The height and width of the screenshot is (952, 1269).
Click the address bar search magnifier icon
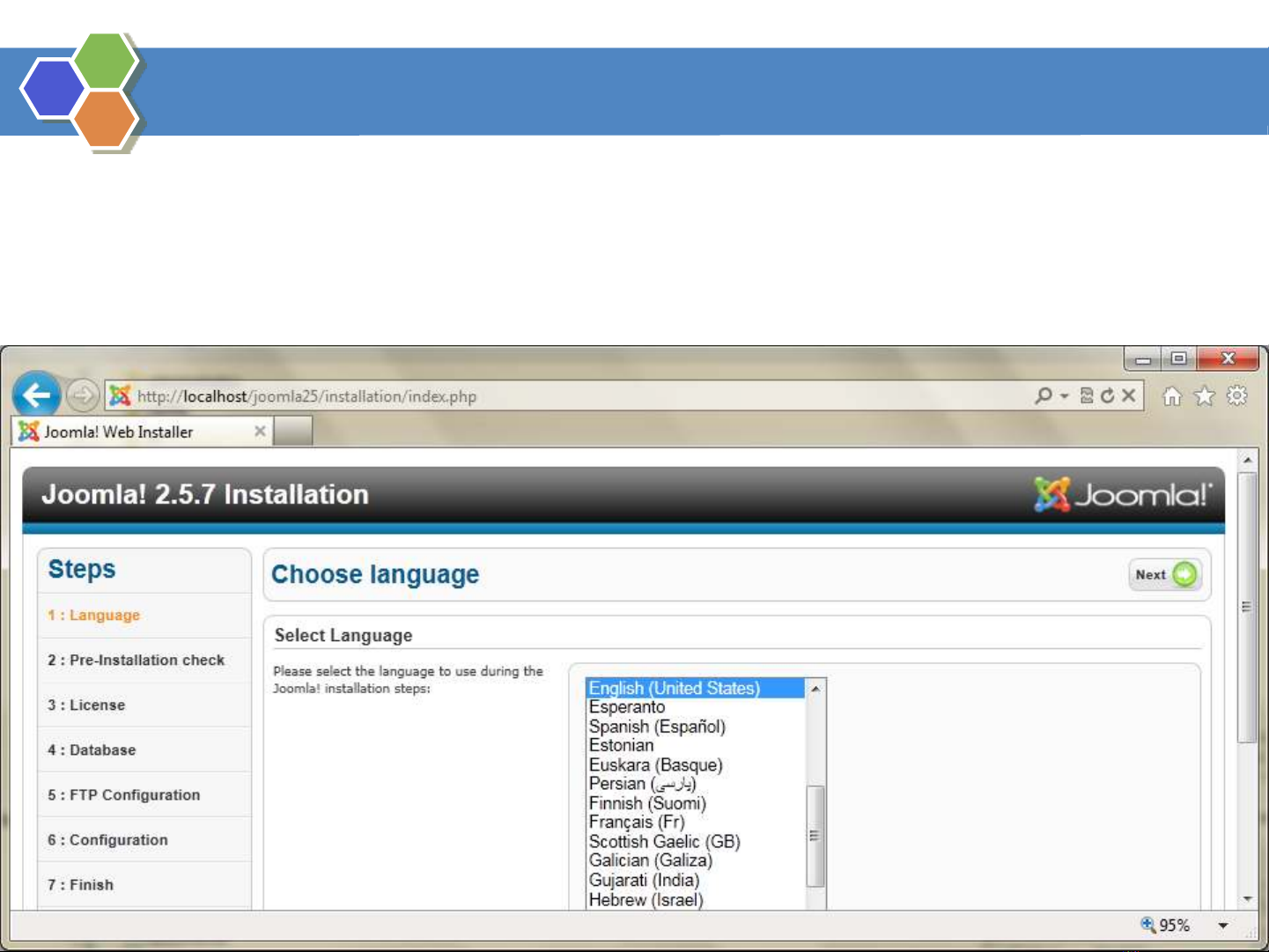coord(1044,396)
